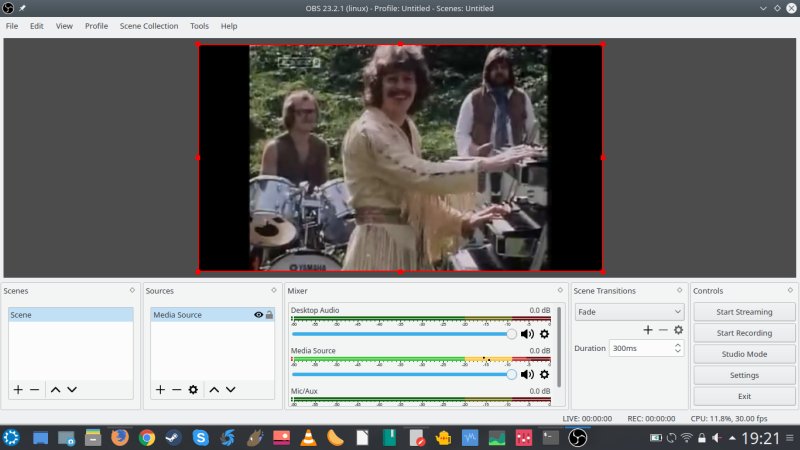Click the Start Streaming button

[x=744, y=312]
